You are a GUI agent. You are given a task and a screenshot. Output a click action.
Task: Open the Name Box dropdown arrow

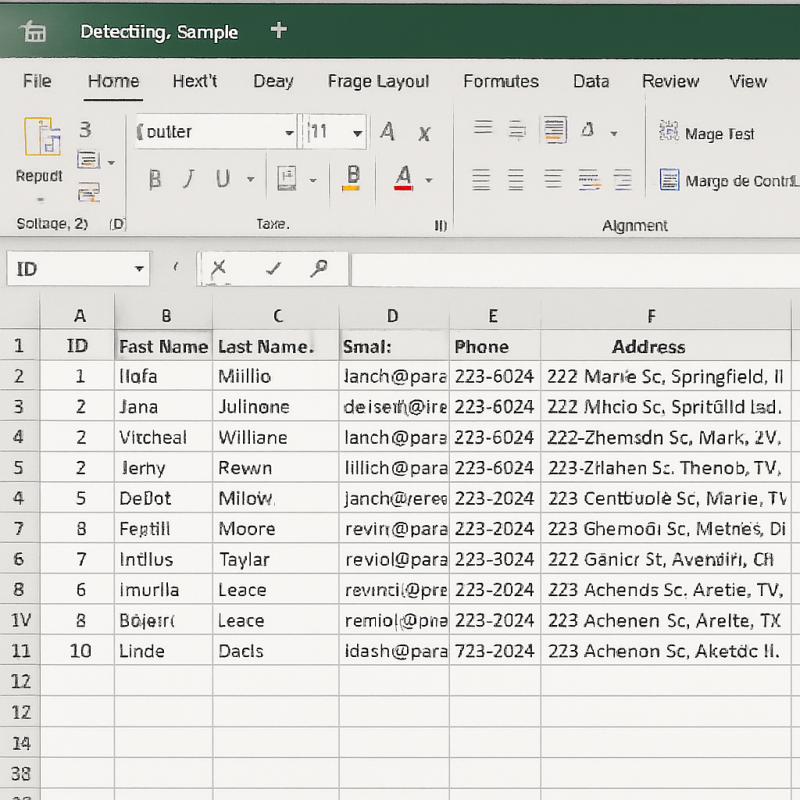pos(139,268)
